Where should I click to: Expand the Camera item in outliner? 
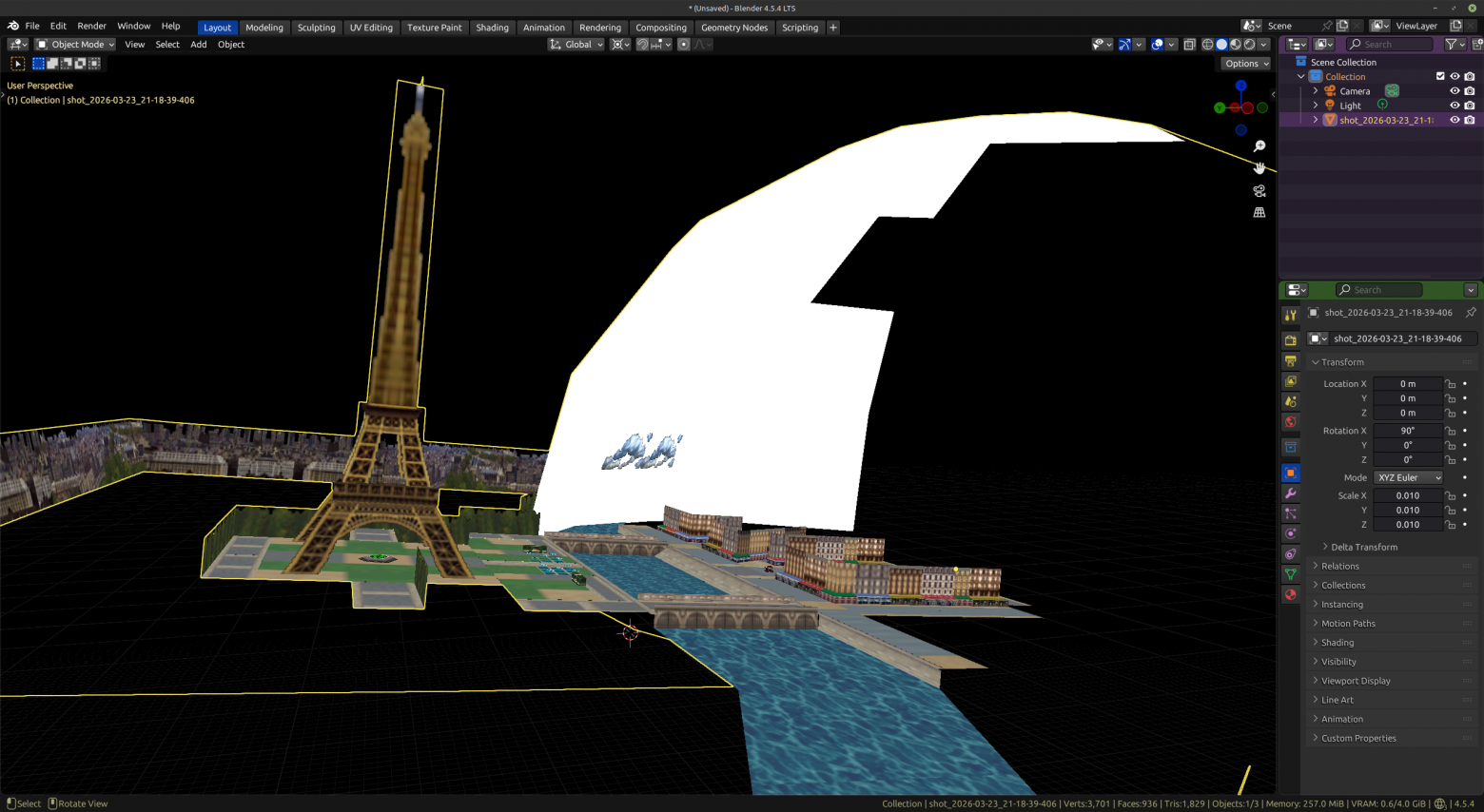tap(1316, 91)
